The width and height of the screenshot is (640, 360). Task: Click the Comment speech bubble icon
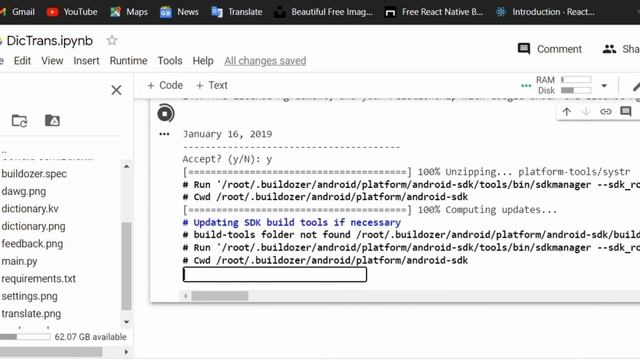coord(524,49)
